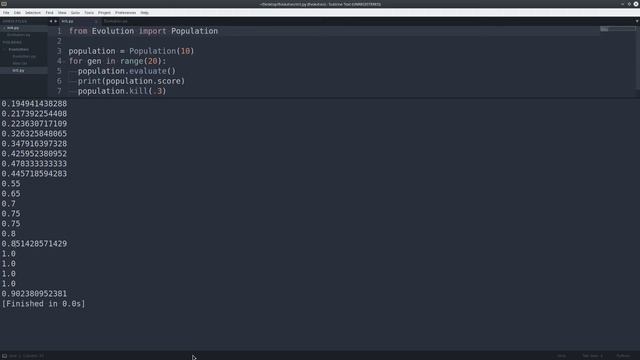Open the Goto menu
Image resolution: width=640 pixels, height=360 pixels.
click(76, 13)
